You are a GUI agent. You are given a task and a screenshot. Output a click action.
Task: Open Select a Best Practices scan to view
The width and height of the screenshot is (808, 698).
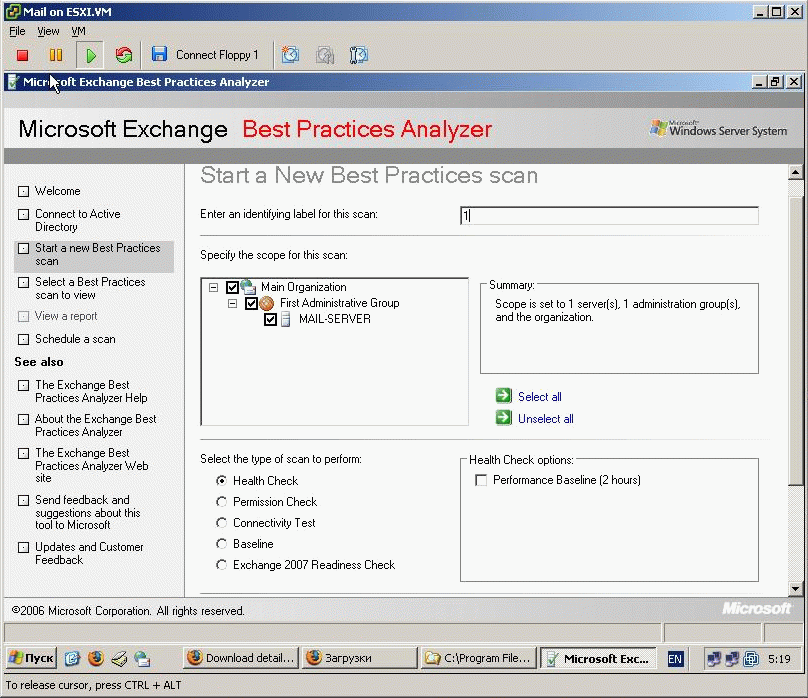coord(90,288)
